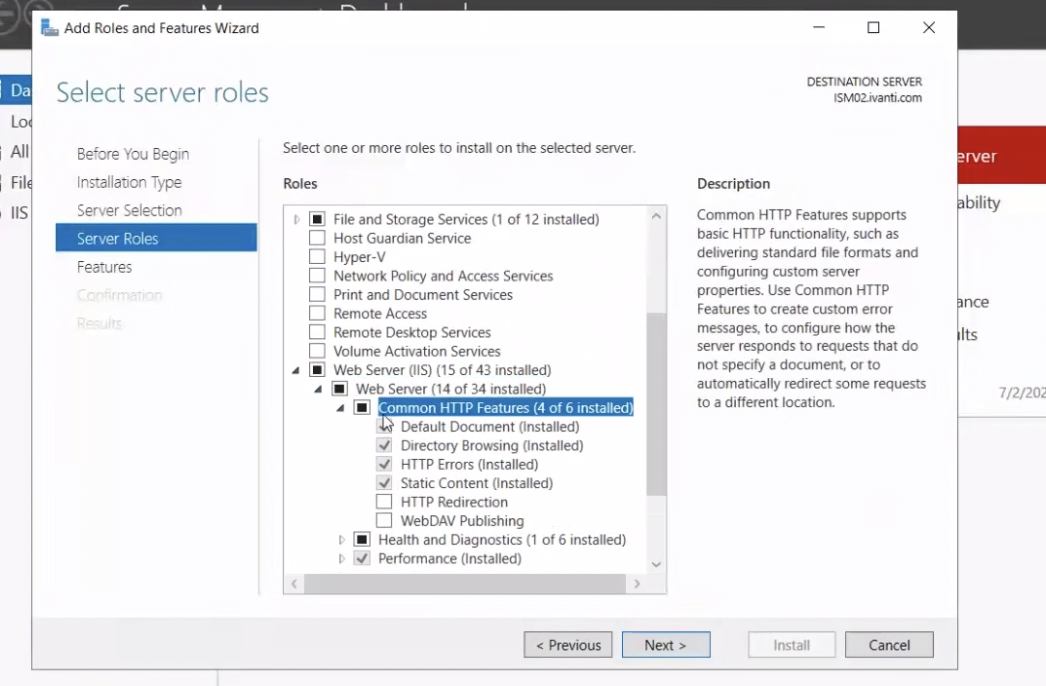This screenshot has width=1046, height=686.
Task: Click the Next button
Action: pos(665,645)
